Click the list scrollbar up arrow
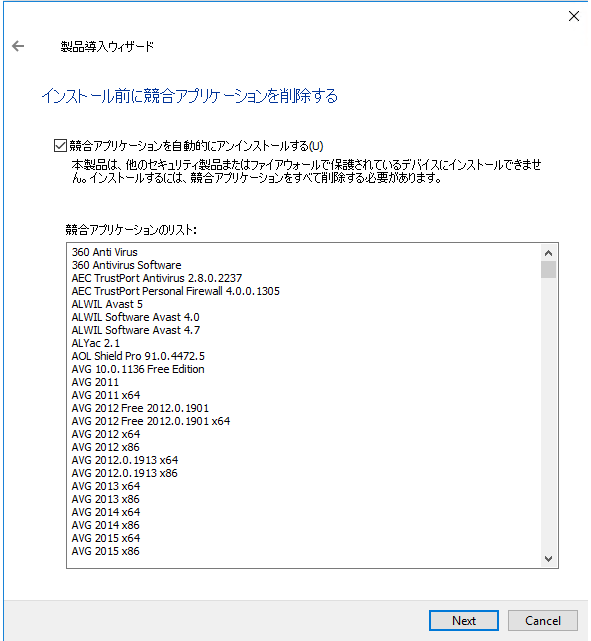This screenshot has height=641, width=591. point(548,253)
